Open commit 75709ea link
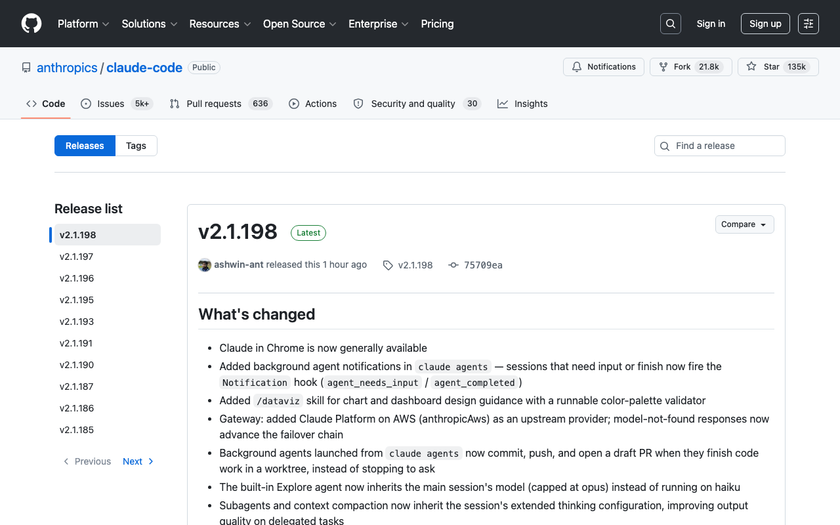The height and width of the screenshot is (525, 840). coord(483,265)
